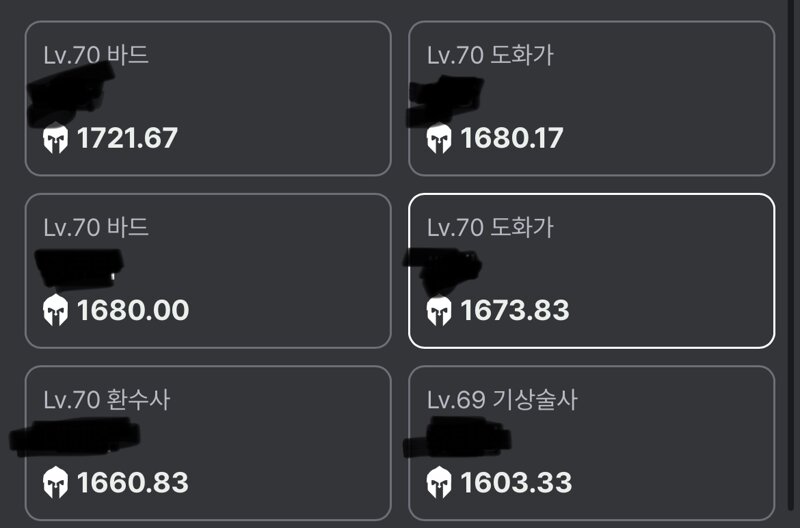This screenshot has width=800, height=528.
Task: Click helmet icon beside 1680.00
Action: 56,311
